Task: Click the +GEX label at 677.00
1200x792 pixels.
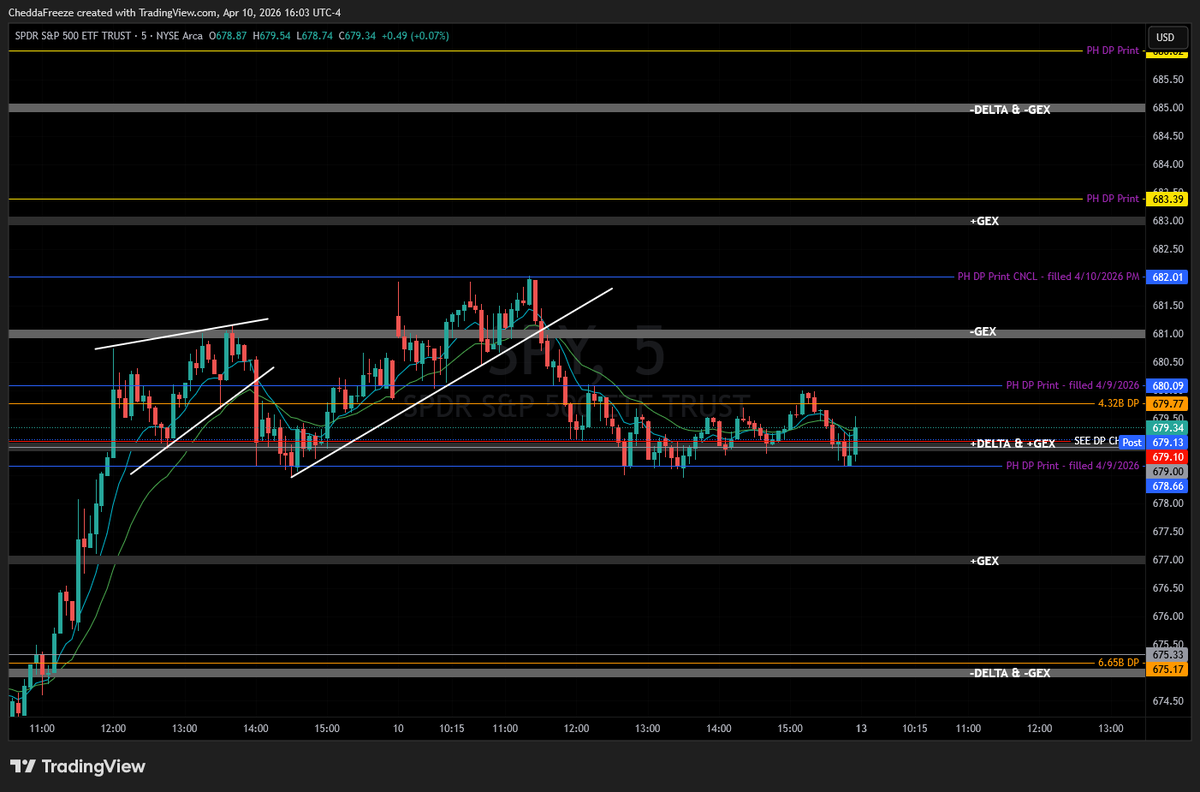Action: pos(984,561)
